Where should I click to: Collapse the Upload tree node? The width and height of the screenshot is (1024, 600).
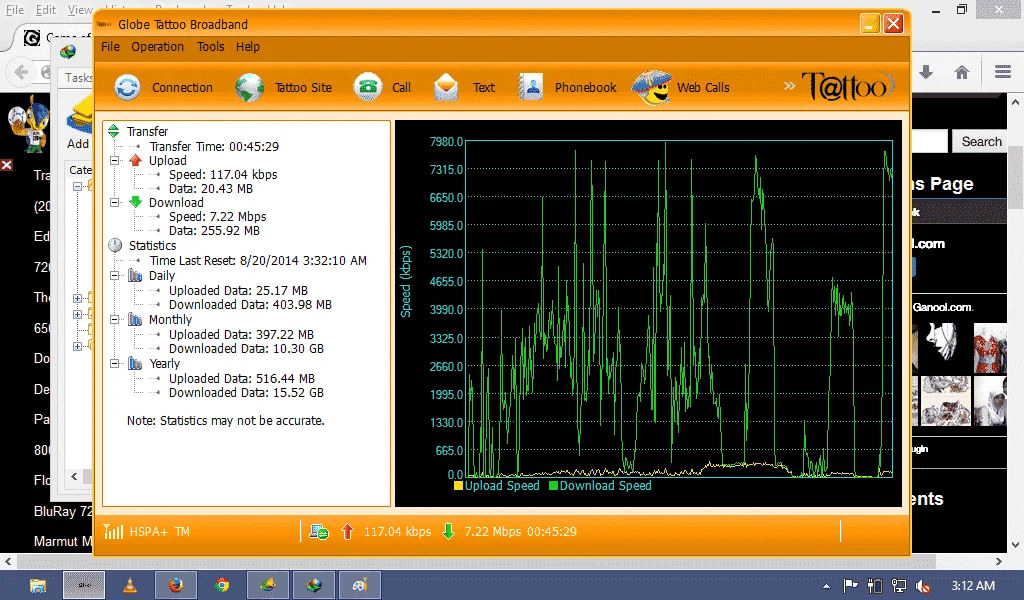pos(115,161)
